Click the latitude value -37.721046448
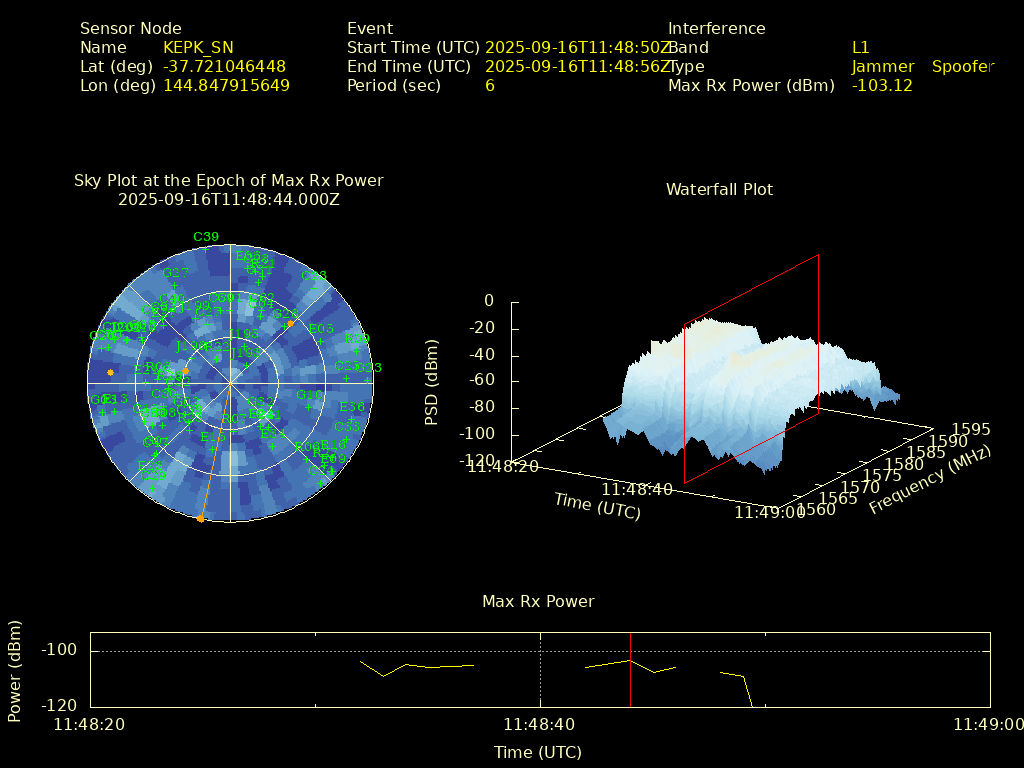 [224, 66]
